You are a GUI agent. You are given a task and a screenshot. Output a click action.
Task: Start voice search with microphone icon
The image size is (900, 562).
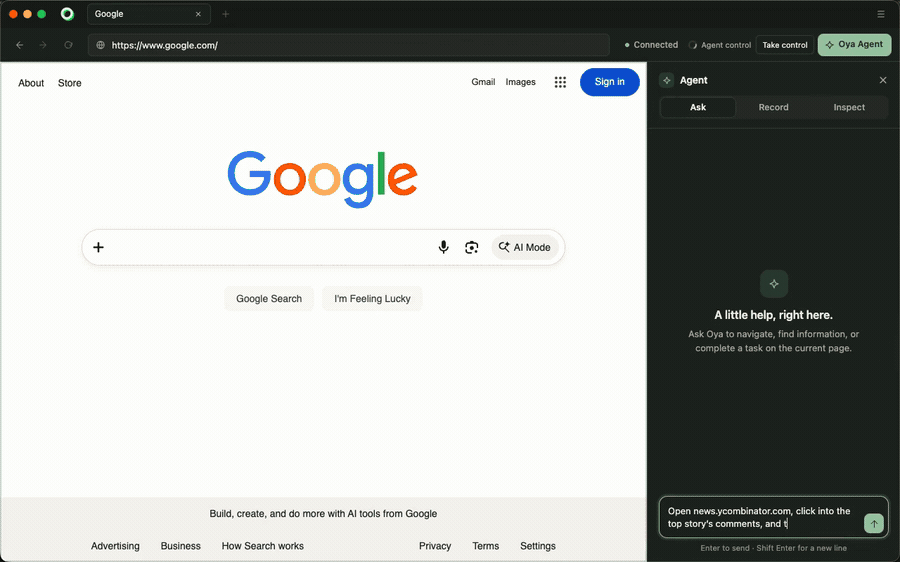point(443,247)
